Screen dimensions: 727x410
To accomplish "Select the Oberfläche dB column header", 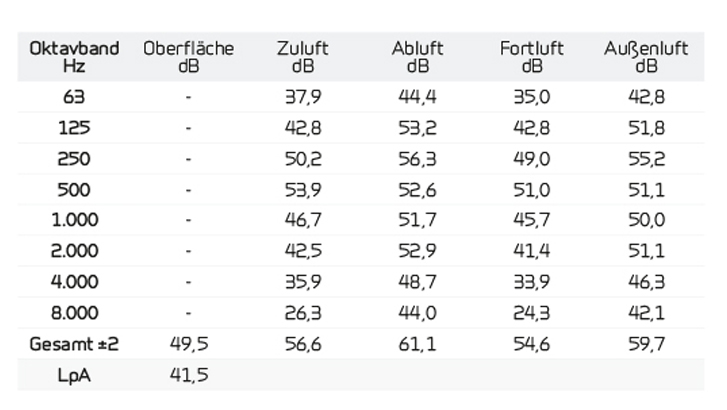I will [188, 57].
